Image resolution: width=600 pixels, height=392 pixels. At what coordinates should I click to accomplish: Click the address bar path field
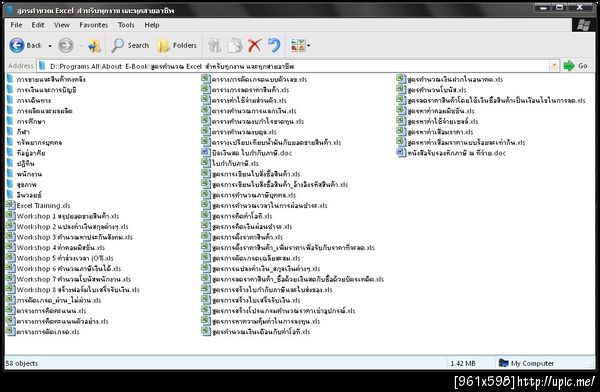pyautogui.click(x=298, y=66)
